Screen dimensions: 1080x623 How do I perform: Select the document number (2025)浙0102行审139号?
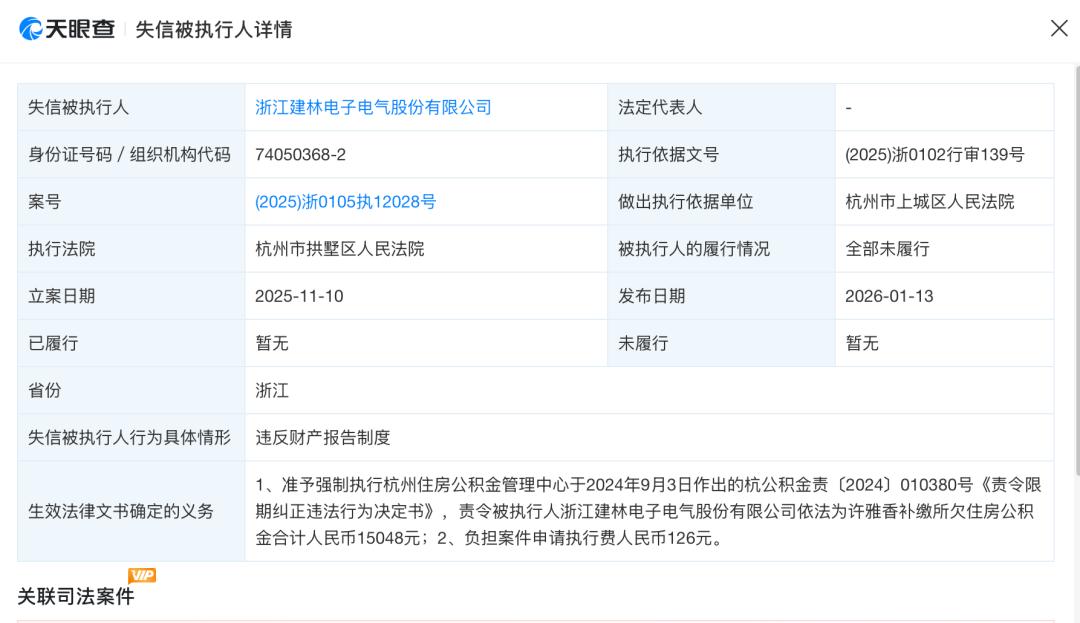coord(934,155)
